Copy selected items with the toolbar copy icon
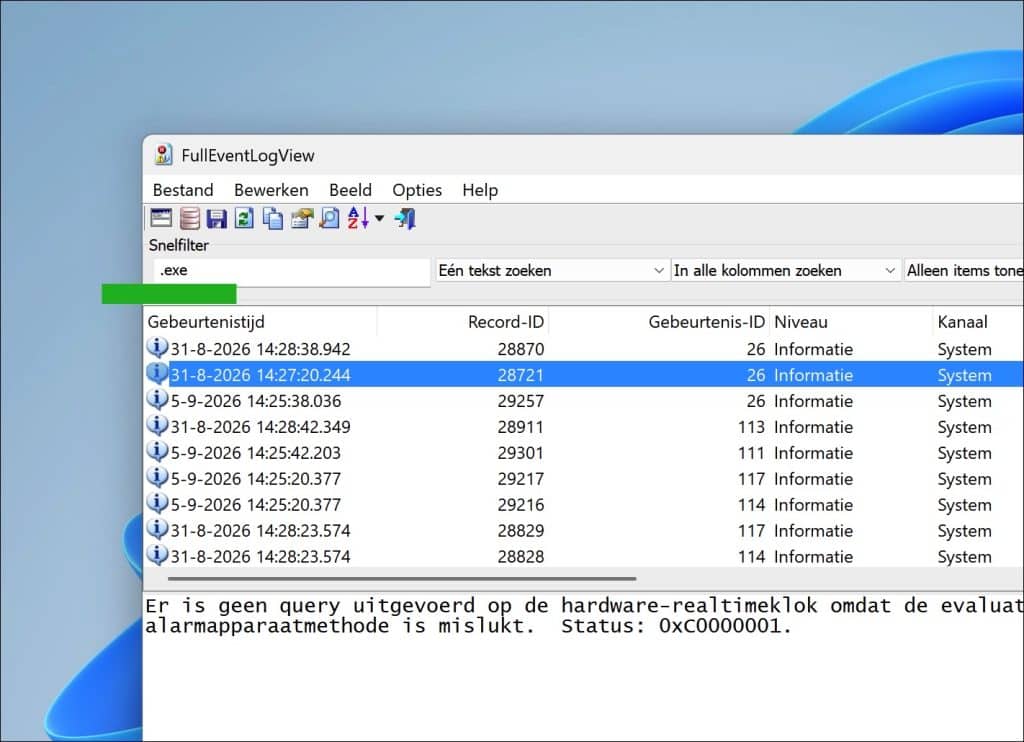1024x742 pixels. click(x=272, y=218)
